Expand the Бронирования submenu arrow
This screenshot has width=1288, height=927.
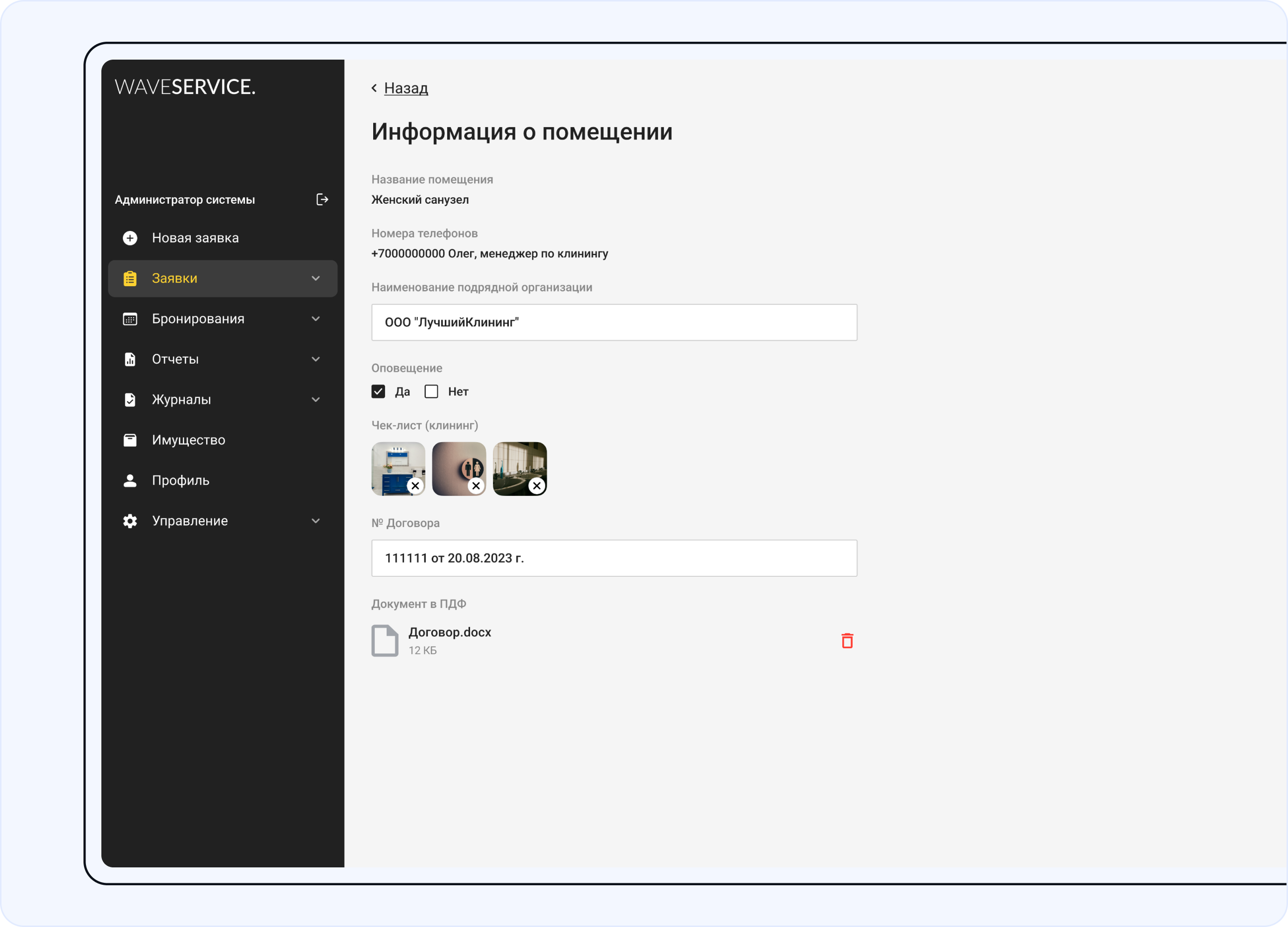pos(316,319)
